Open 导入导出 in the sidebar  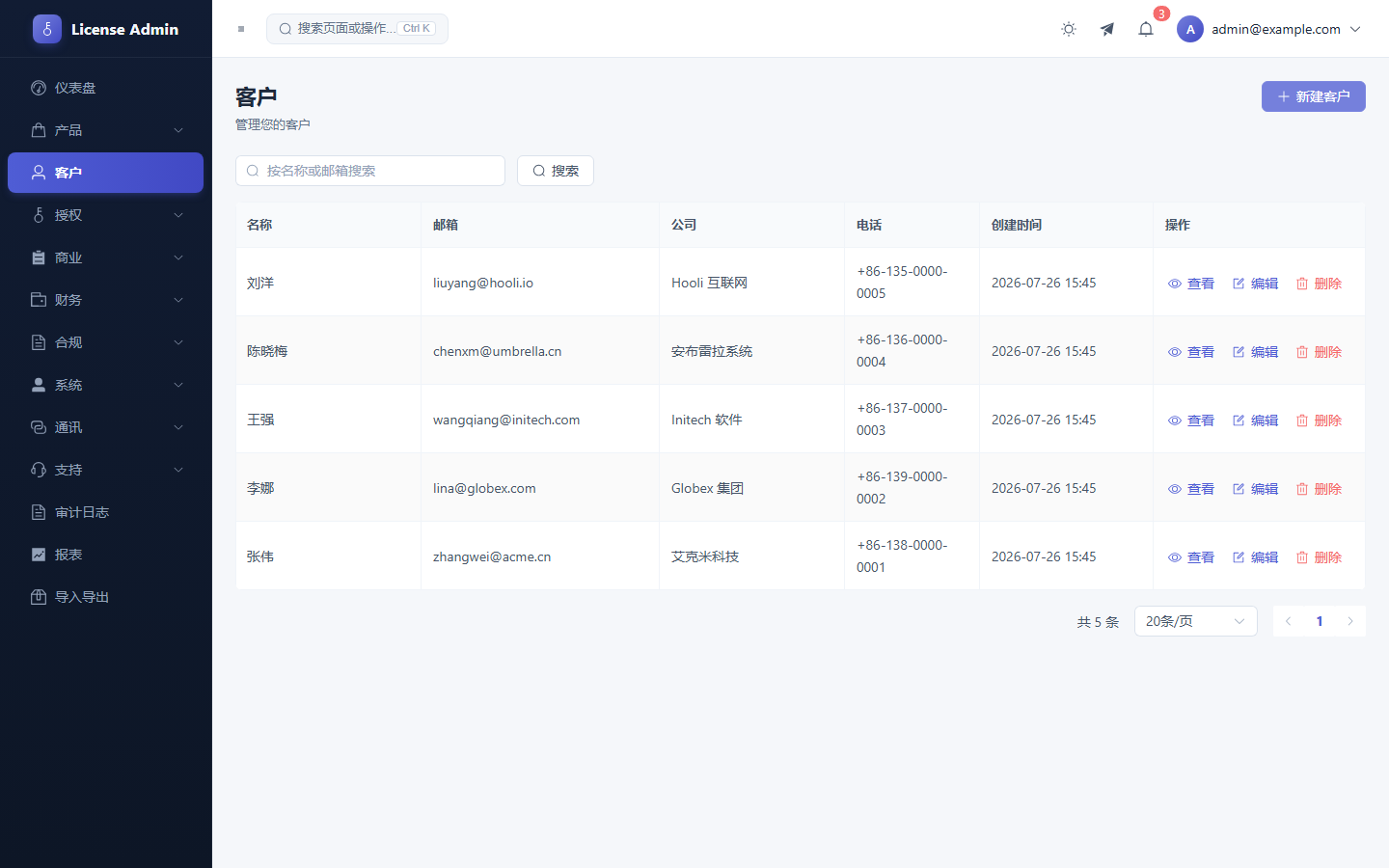tap(106, 597)
